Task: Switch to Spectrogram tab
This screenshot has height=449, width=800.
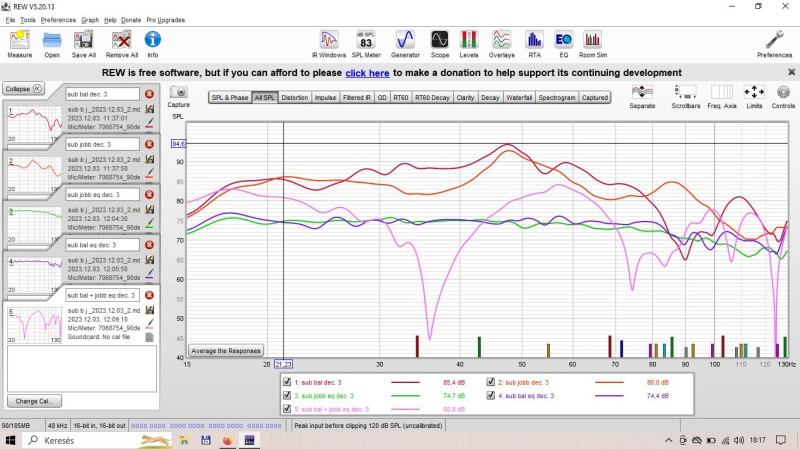Action: (x=557, y=97)
